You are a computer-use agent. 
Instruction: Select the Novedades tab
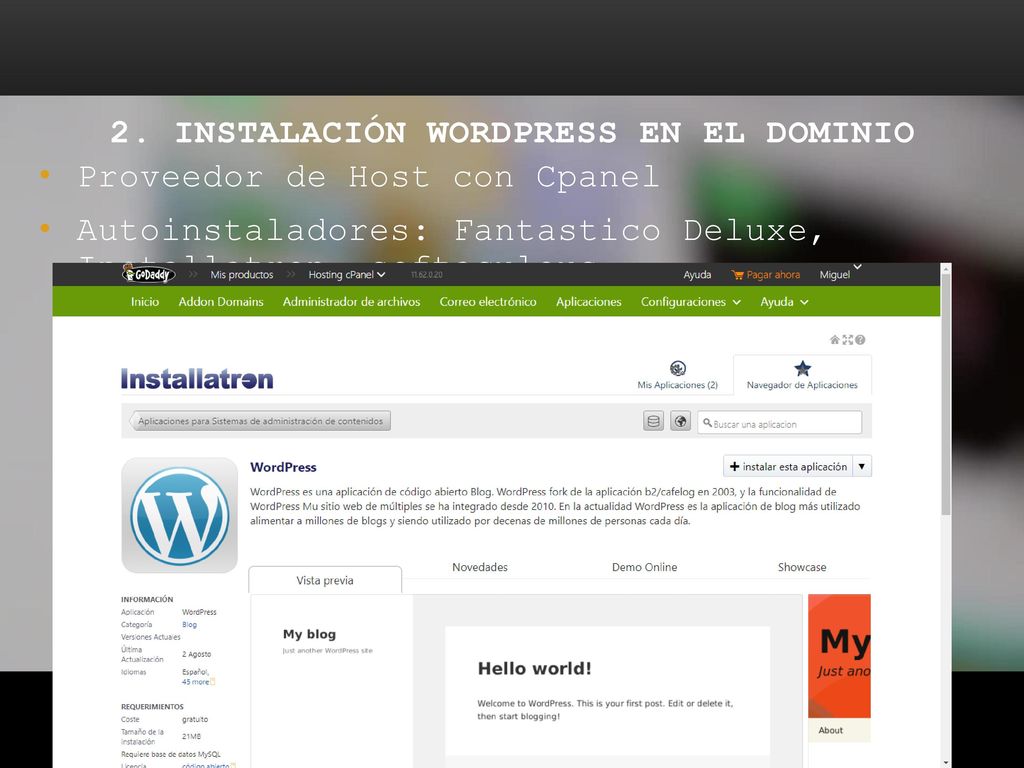[480, 567]
